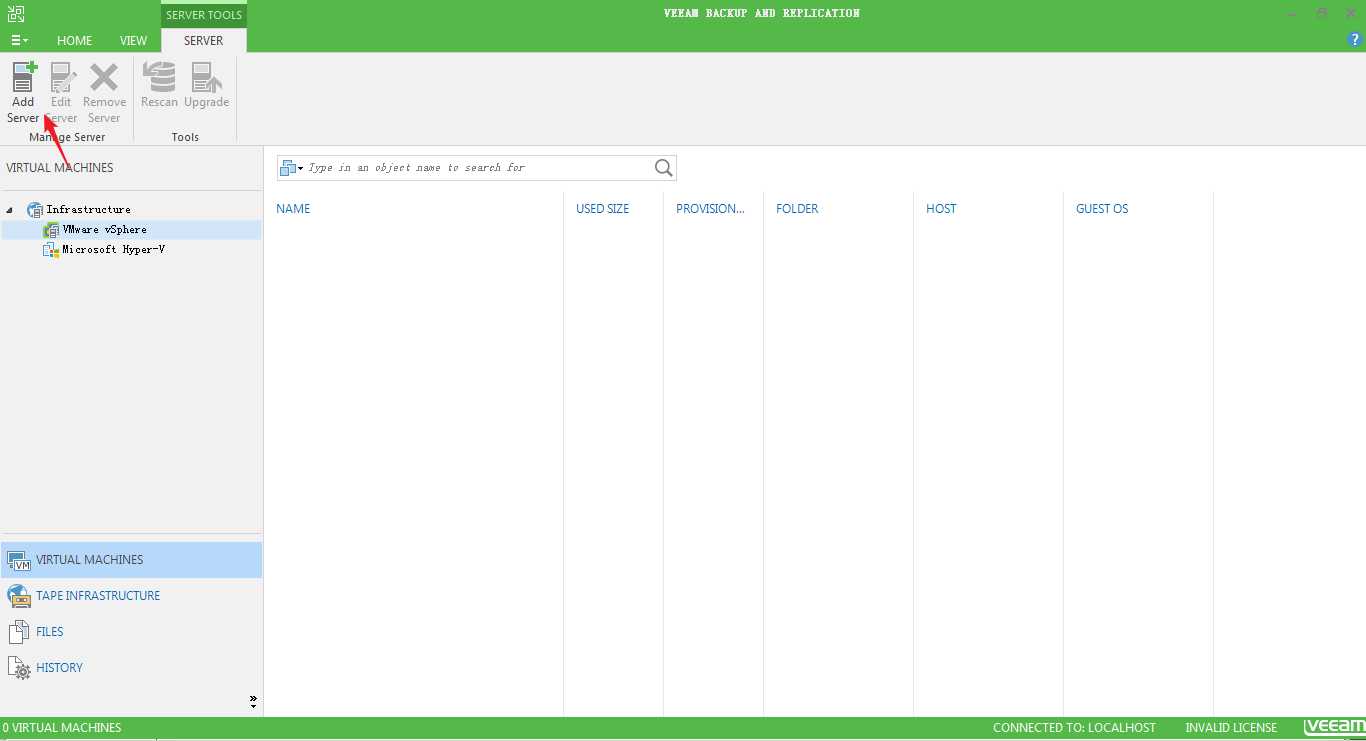
Task: Click INVALID LICENSE in the status bar
Action: tap(1231, 728)
